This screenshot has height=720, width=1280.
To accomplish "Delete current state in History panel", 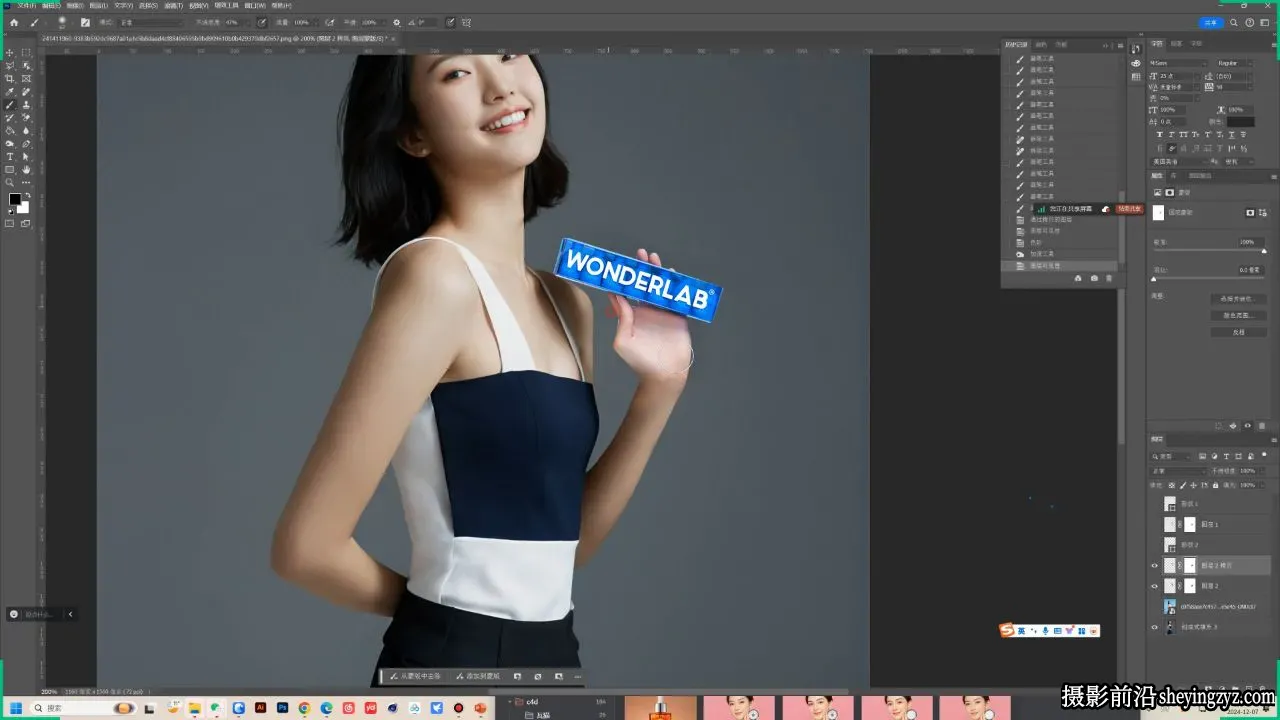I will pos(1108,278).
